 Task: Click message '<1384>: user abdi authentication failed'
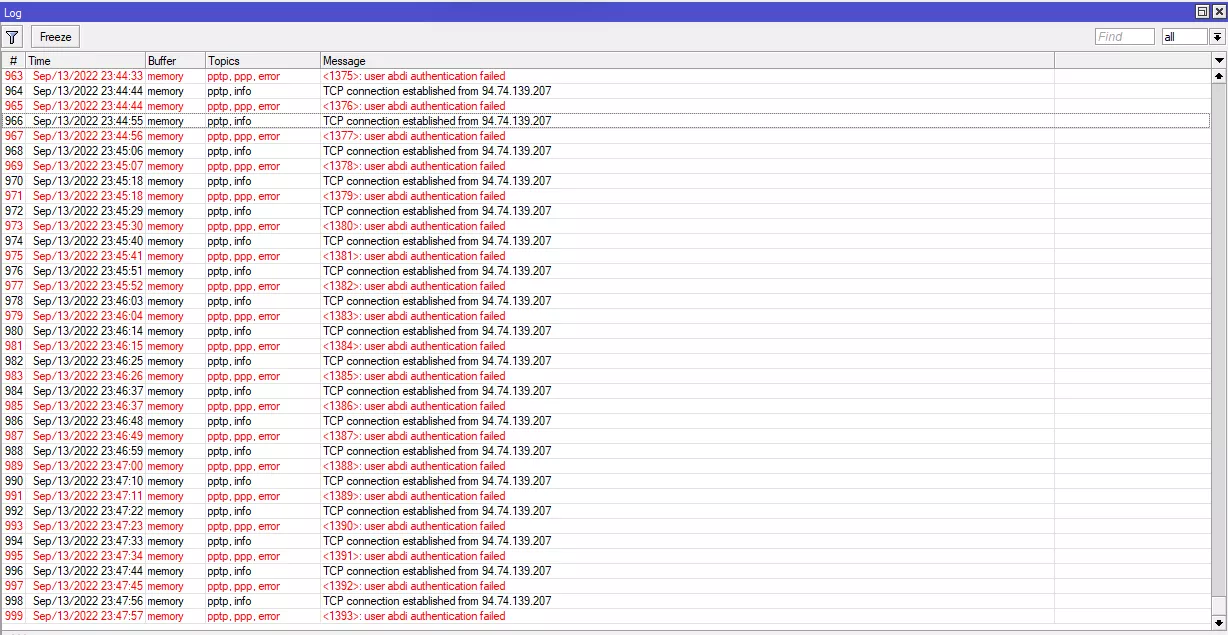click(x=414, y=346)
